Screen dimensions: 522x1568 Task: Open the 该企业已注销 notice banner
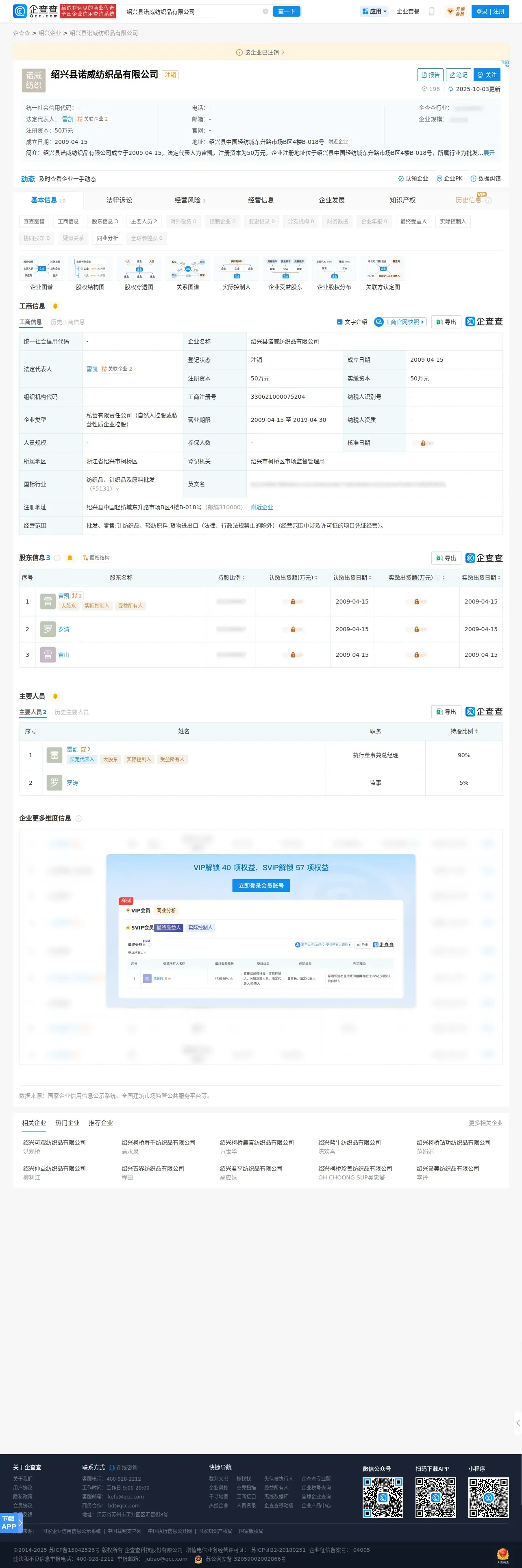261,52
